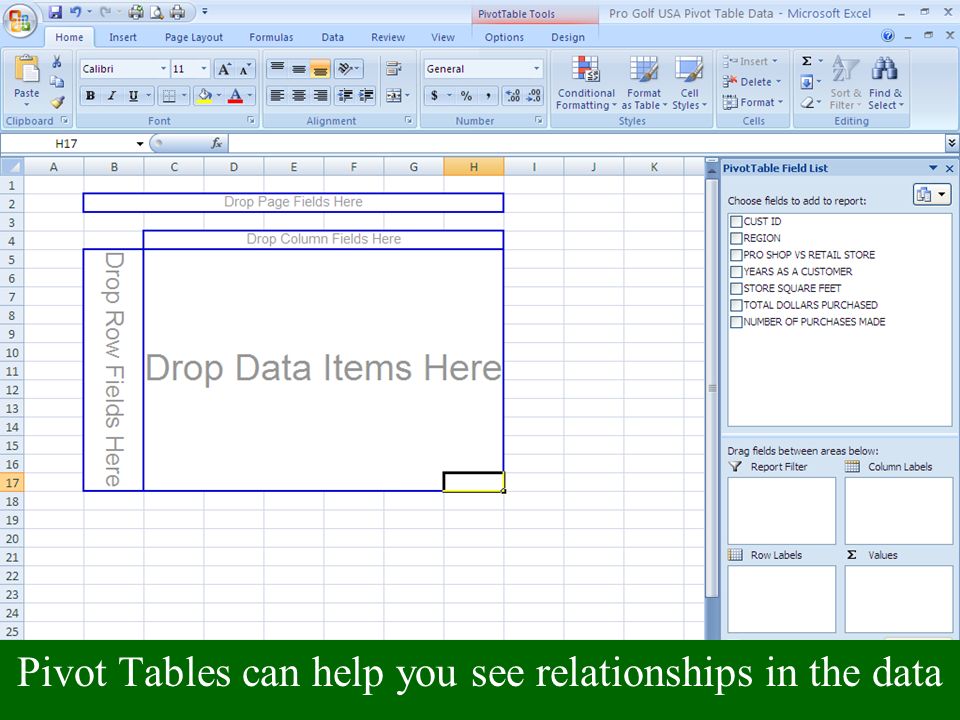Viewport: 960px width, 720px height.
Task: Click the Grow Font icon
Action: pos(225,69)
